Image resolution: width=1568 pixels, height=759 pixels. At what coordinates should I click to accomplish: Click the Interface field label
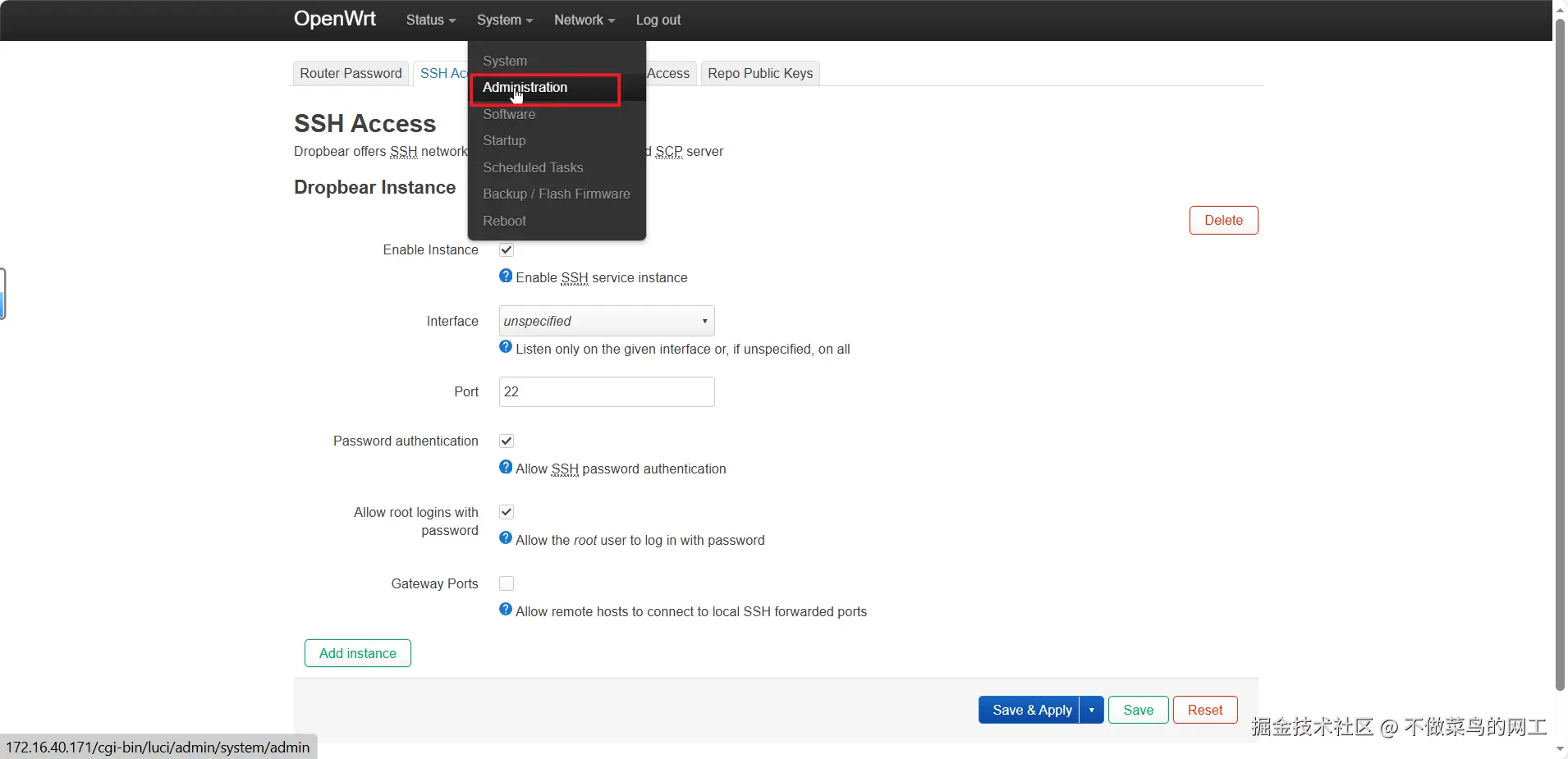pyautogui.click(x=452, y=321)
